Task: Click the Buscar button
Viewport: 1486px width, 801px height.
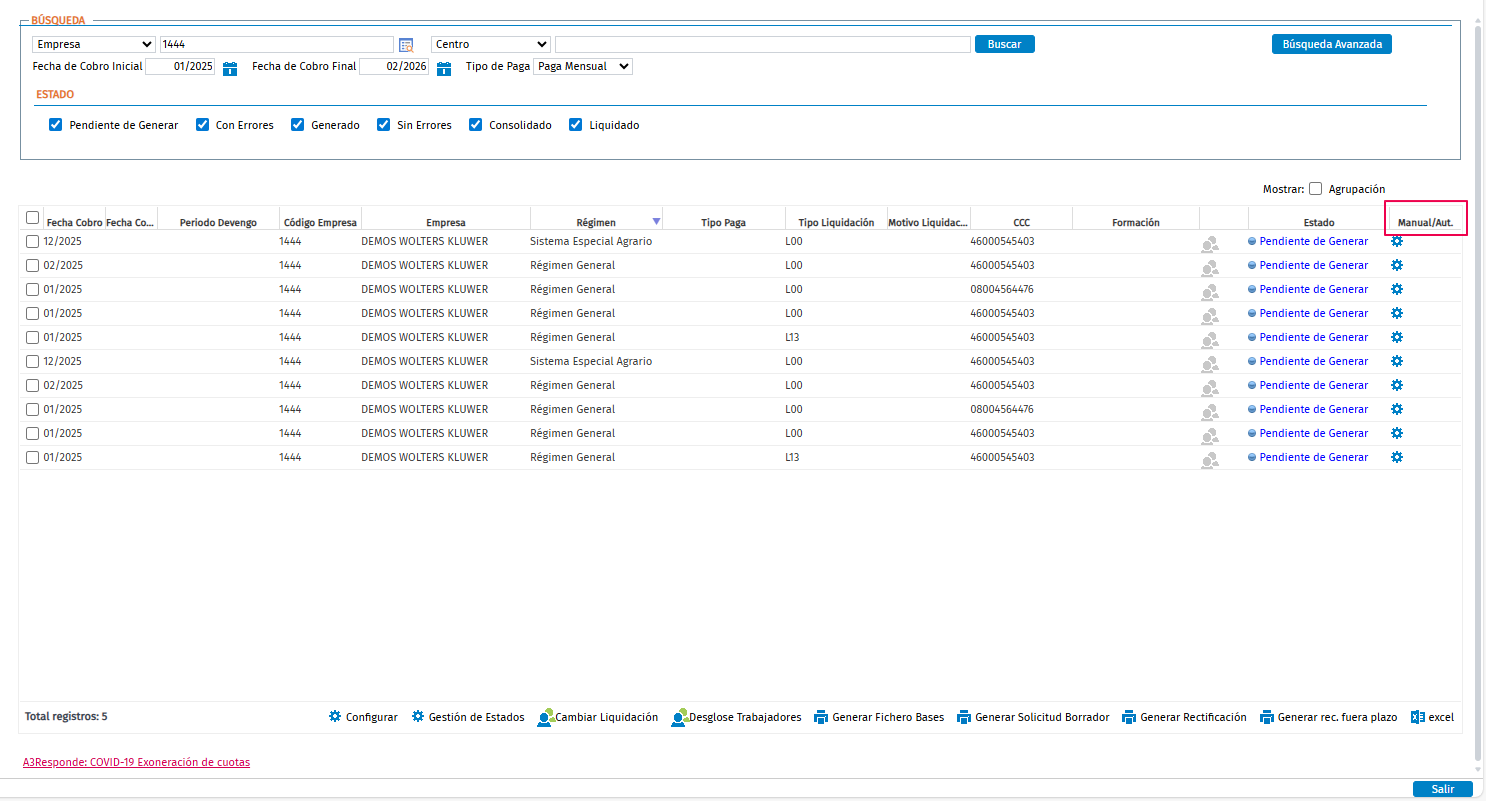Action: click(x=1004, y=44)
